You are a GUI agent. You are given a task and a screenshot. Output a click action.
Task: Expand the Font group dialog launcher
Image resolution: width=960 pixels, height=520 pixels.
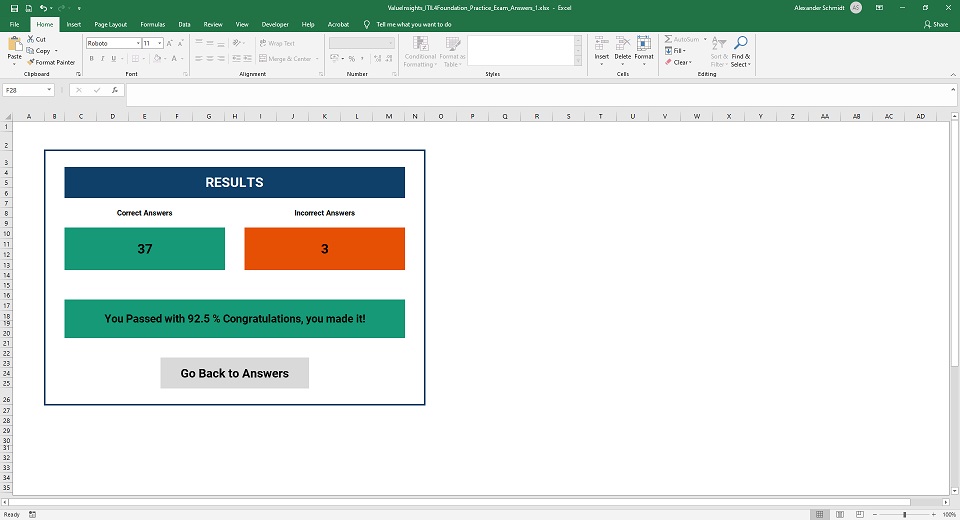click(185, 74)
